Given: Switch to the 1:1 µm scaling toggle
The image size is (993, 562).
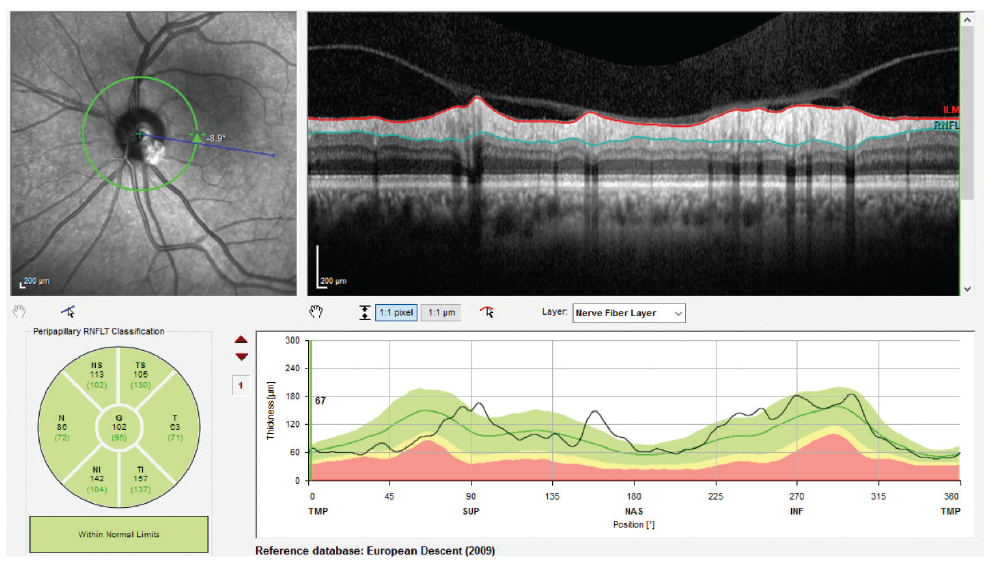Looking at the screenshot, I should tap(441, 312).
